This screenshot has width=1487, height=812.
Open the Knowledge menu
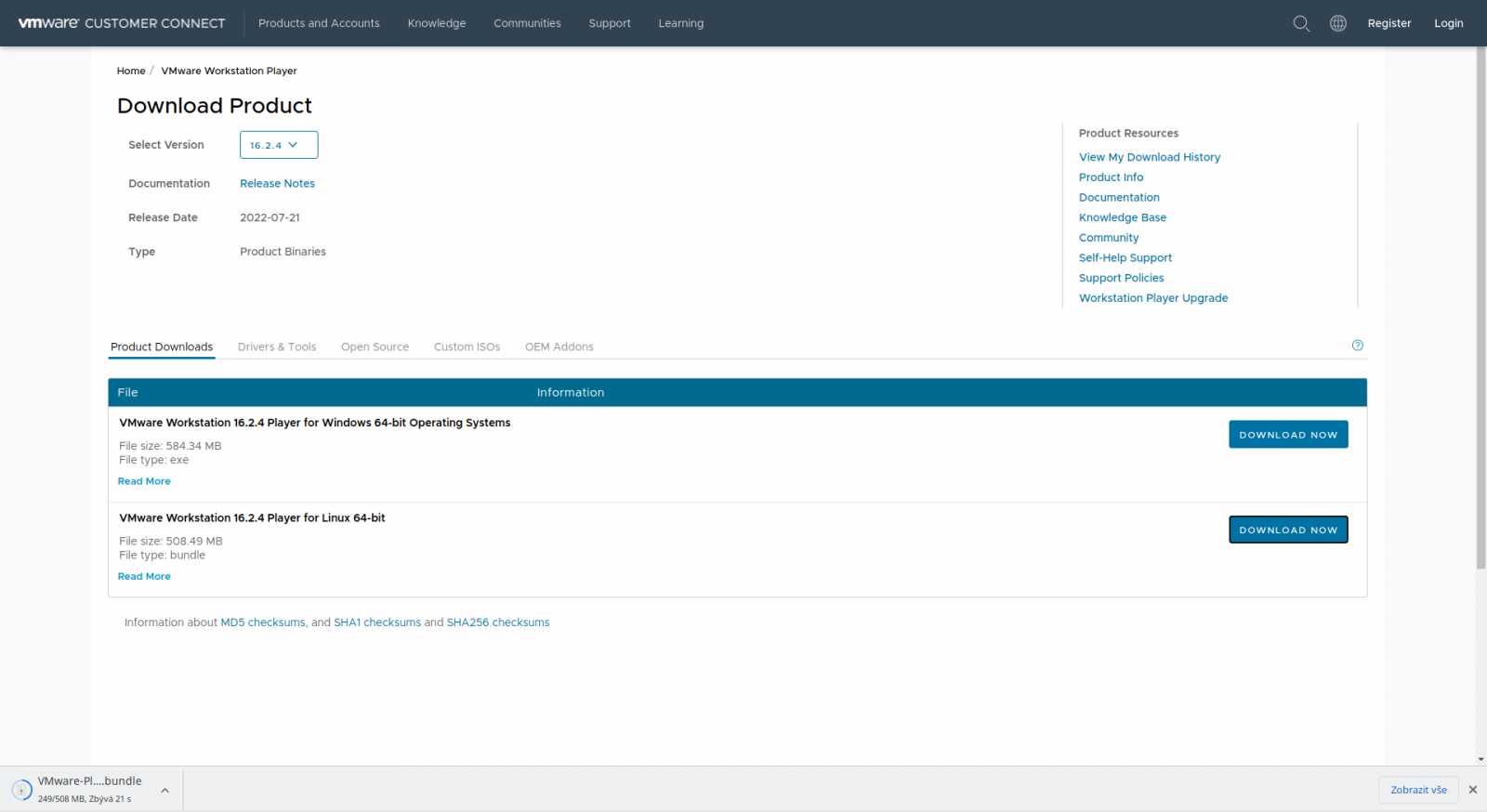[x=437, y=23]
